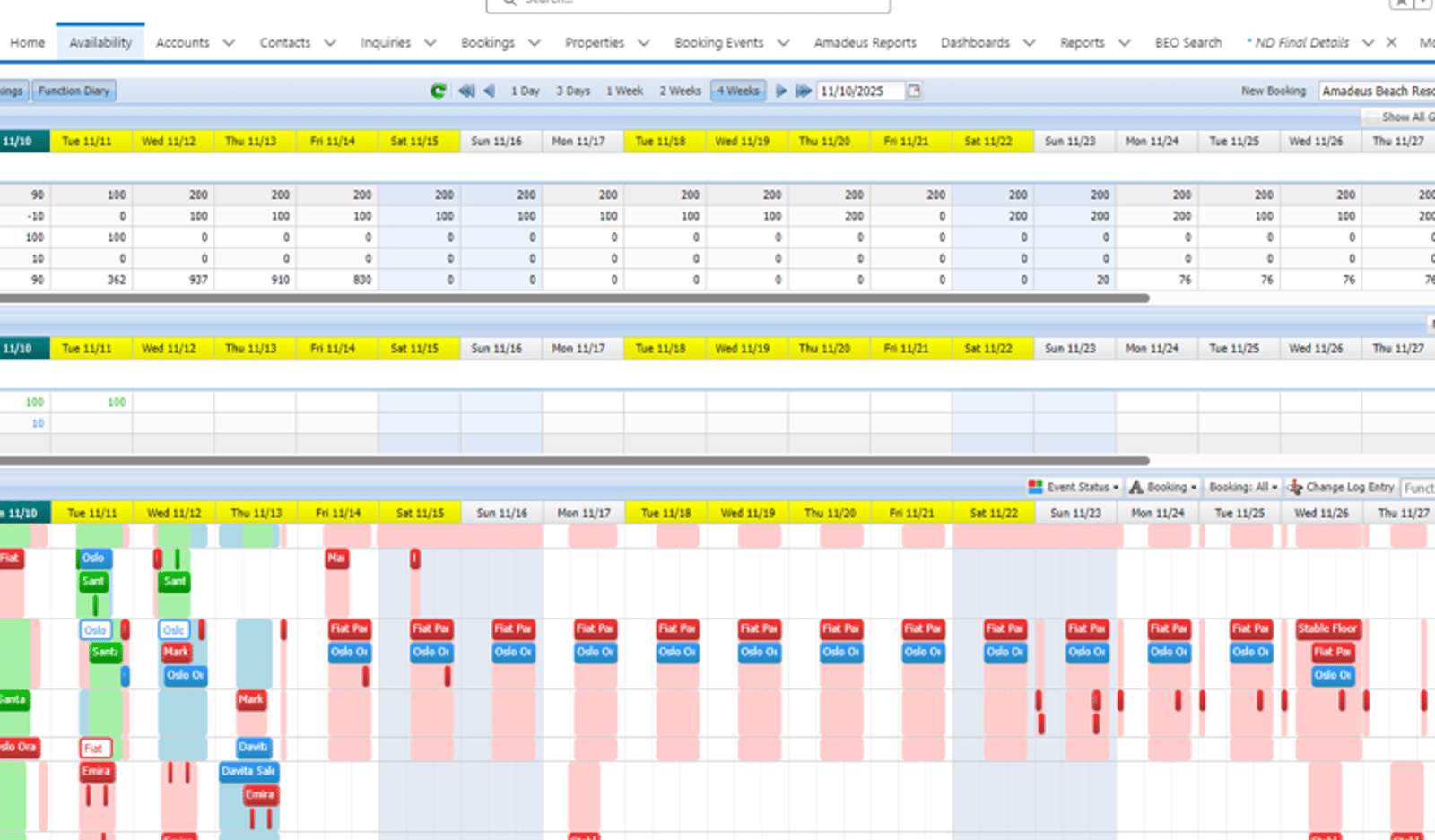Image resolution: width=1435 pixels, height=840 pixels.
Task: Click the Change Log Entry button label
Action: pyautogui.click(x=1350, y=487)
